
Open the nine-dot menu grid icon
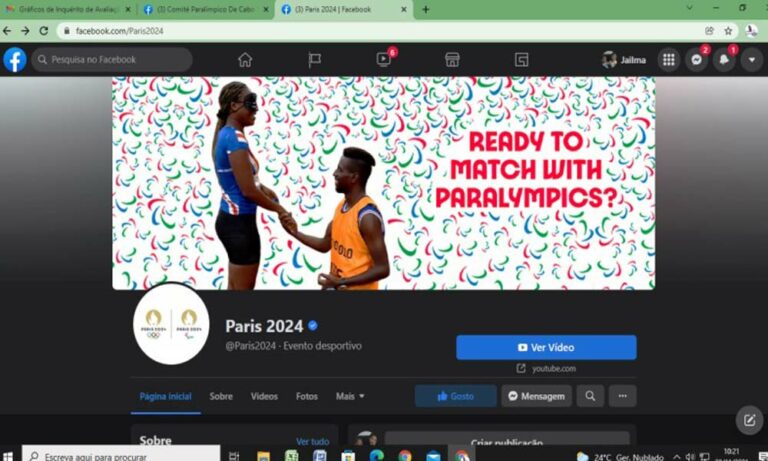(669, 60)
